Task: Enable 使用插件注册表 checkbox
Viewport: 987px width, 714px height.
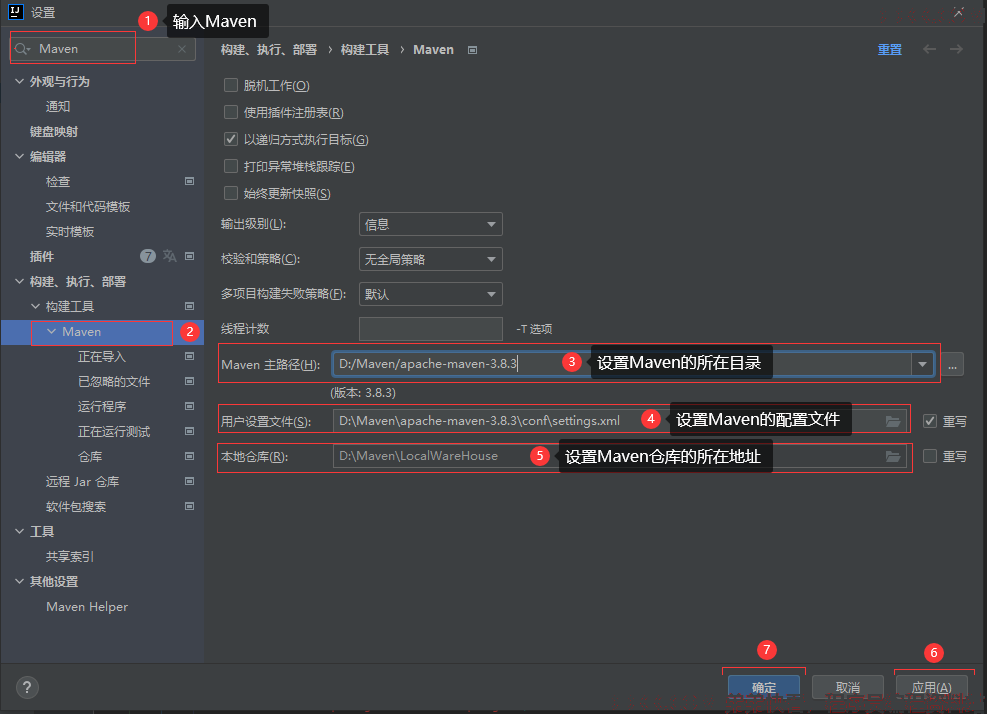Action: coord(231,112)
